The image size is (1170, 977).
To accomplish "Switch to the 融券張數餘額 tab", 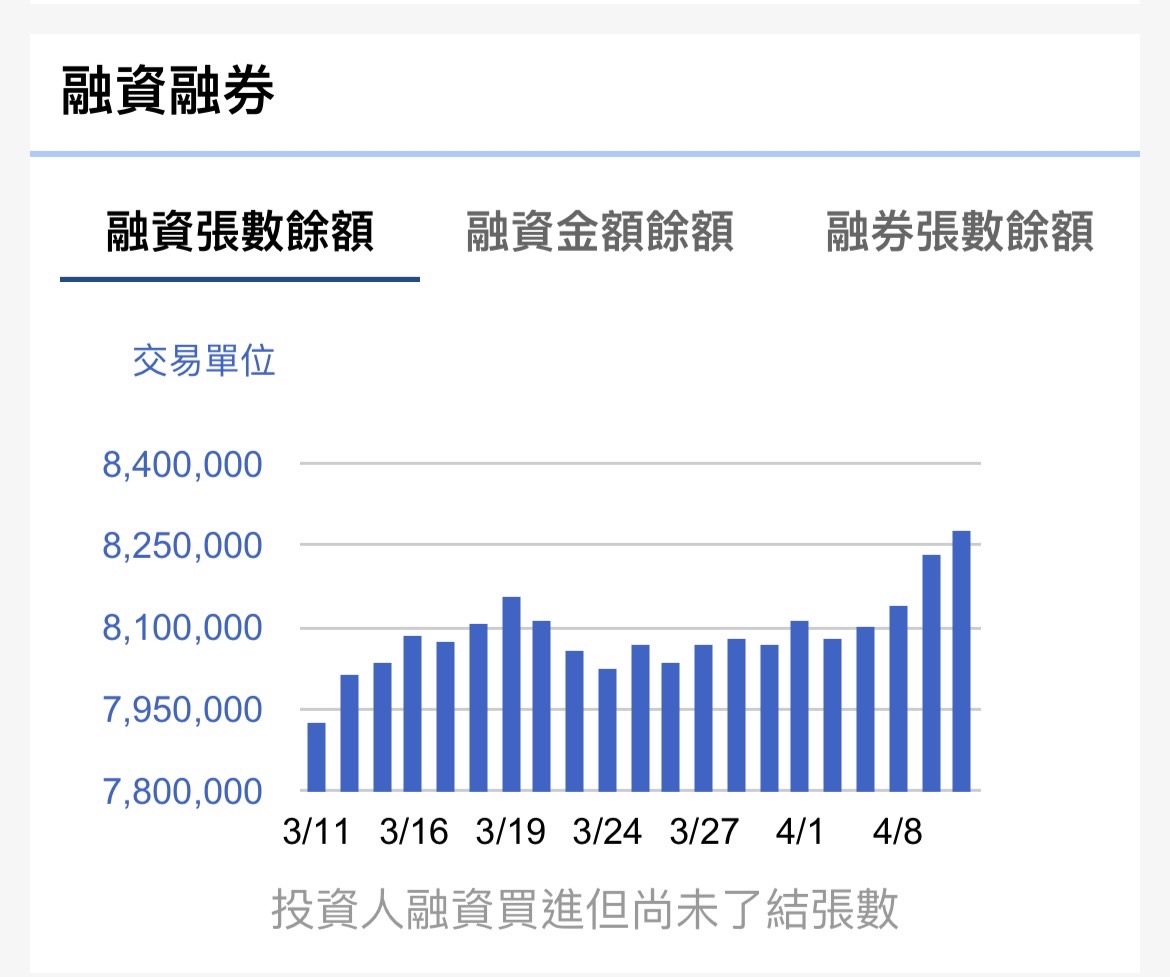I will (961, 228).
